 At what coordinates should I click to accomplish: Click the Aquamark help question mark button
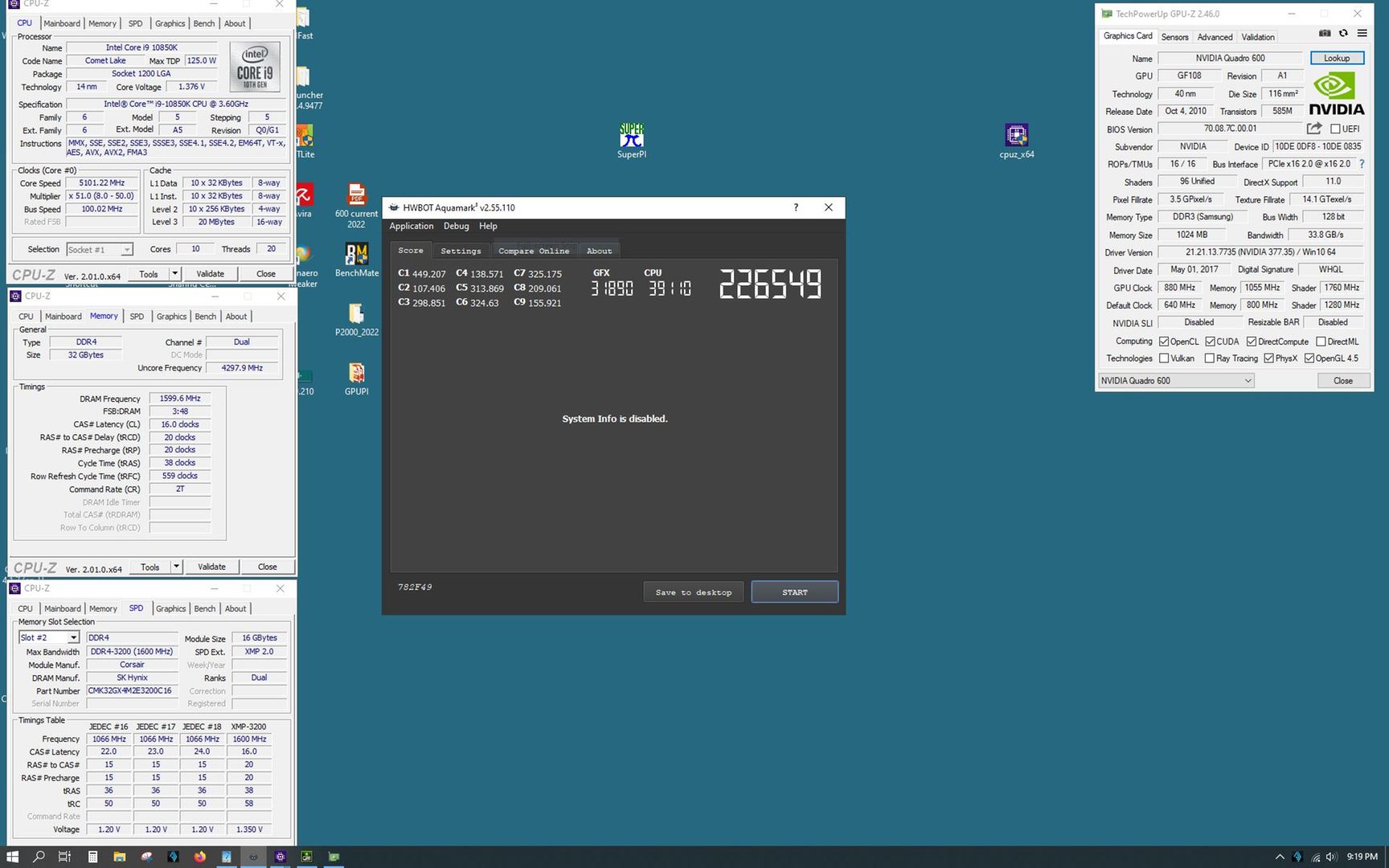point(796,207)
